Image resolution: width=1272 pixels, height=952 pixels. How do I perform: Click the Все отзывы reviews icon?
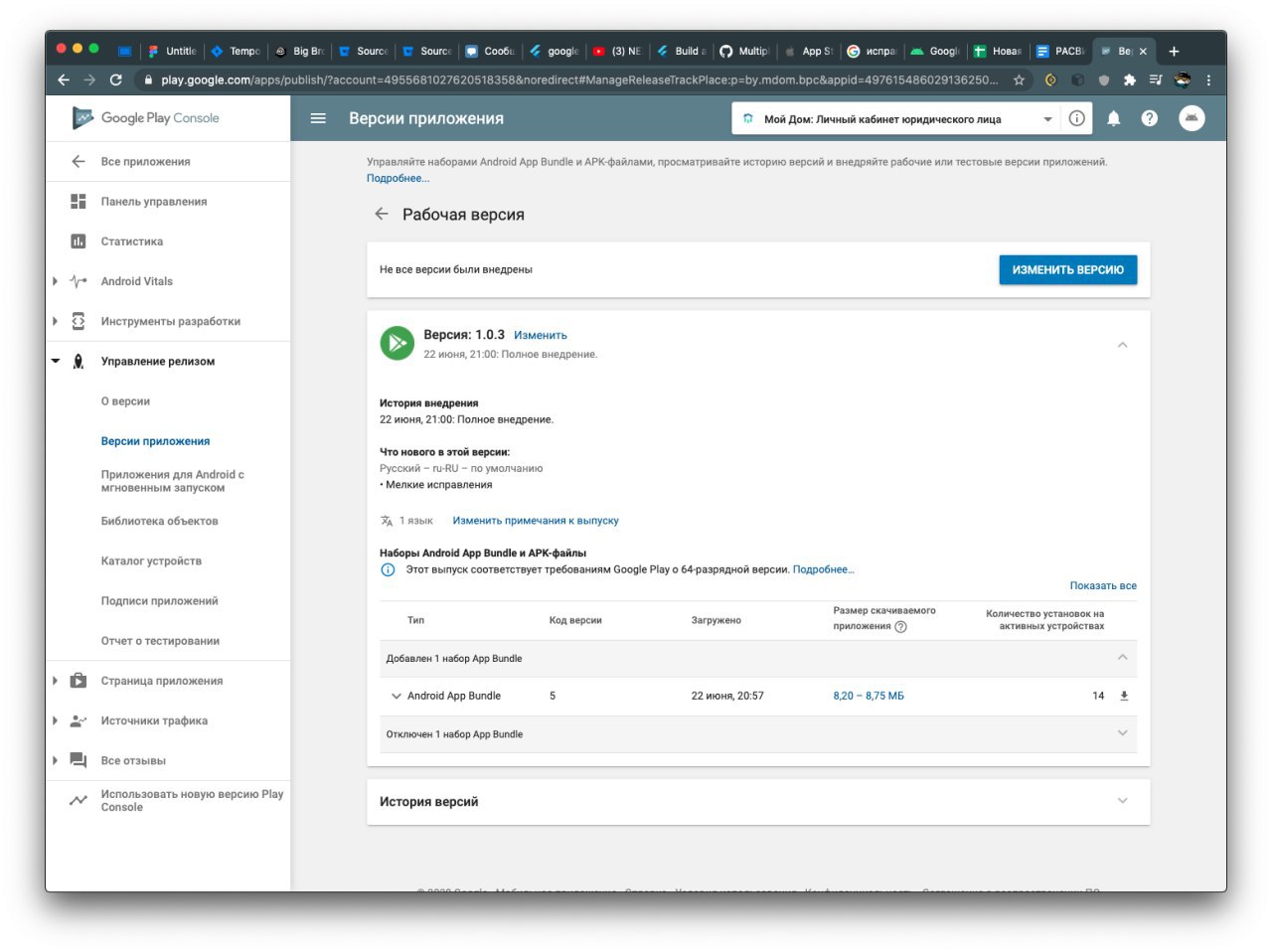click(x=79, y=760)
